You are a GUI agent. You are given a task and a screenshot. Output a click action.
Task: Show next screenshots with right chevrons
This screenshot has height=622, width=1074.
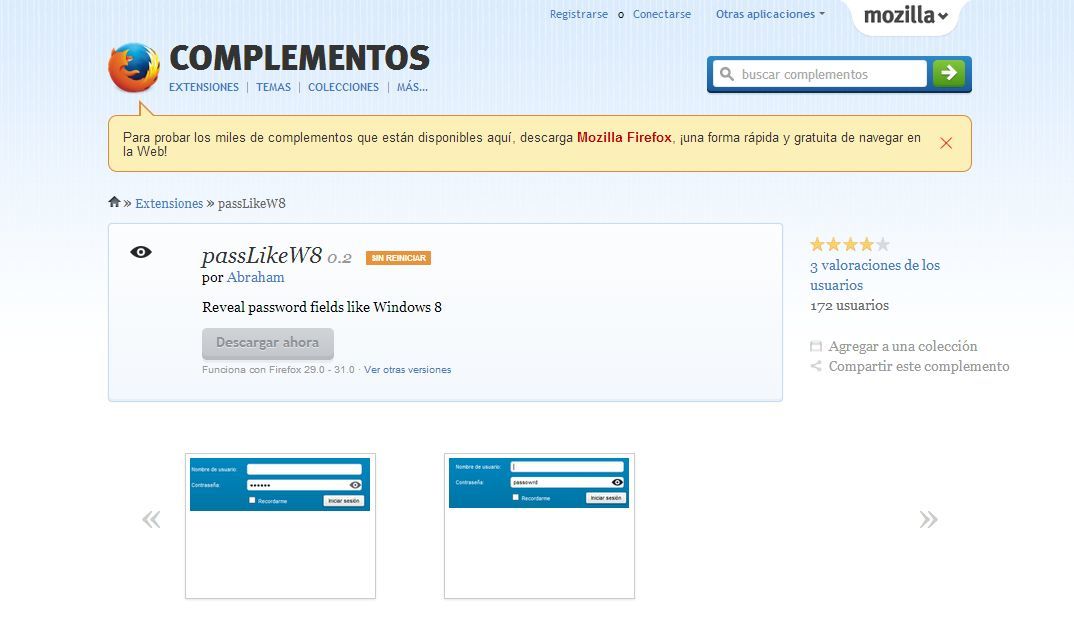(928, 519)
